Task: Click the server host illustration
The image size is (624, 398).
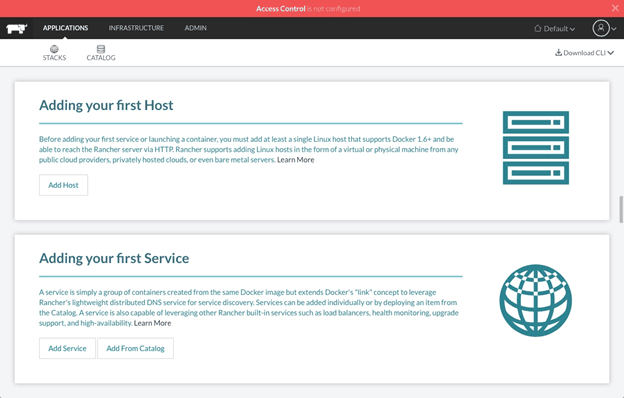Action: (536, 148)
